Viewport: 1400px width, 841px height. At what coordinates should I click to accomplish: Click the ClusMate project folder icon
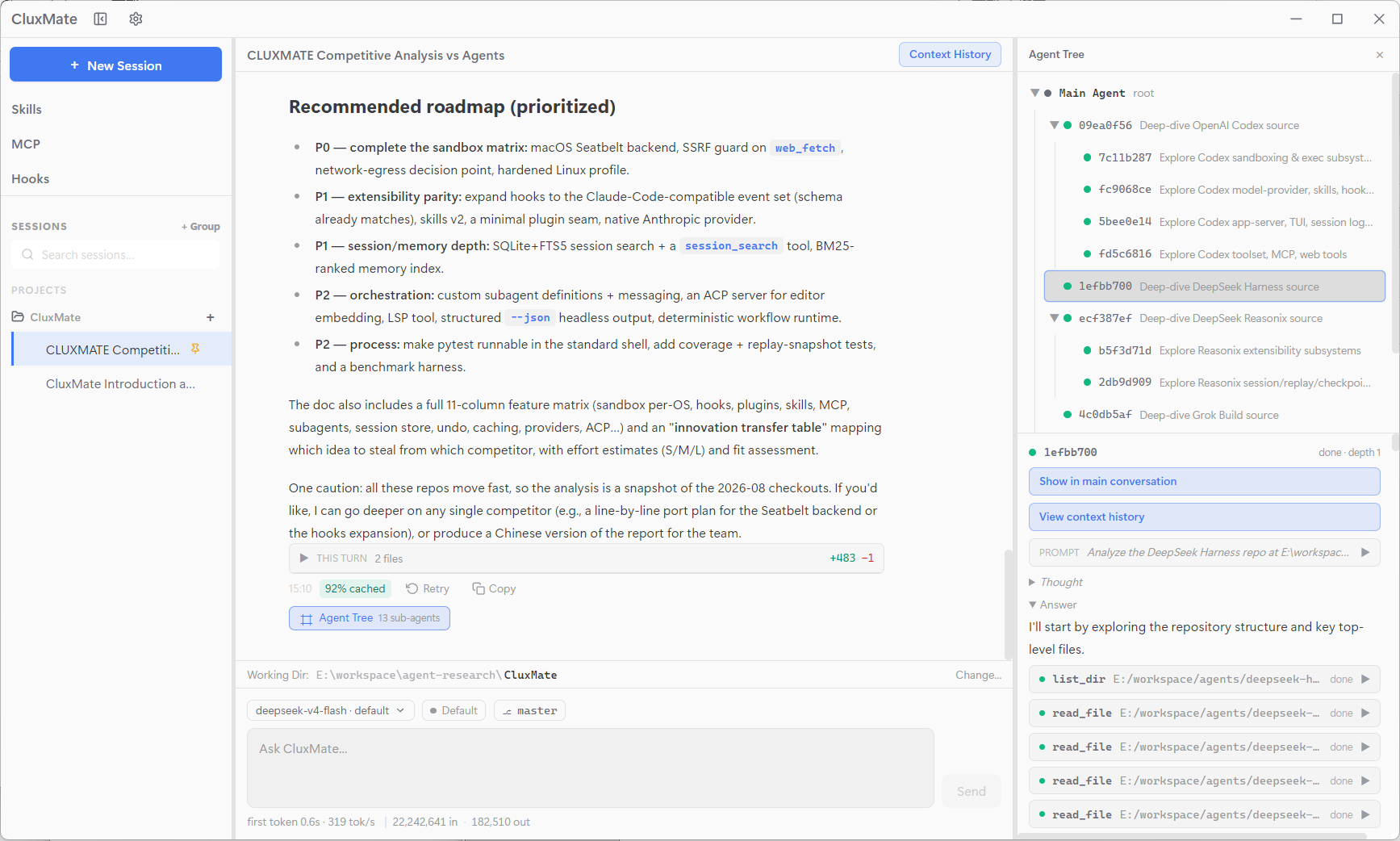click(x=18, y=317)
